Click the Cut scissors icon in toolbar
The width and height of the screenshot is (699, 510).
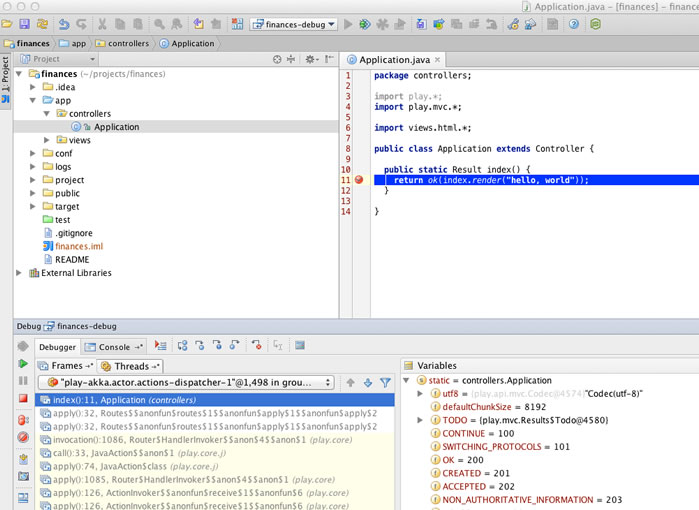coord(103,24)
